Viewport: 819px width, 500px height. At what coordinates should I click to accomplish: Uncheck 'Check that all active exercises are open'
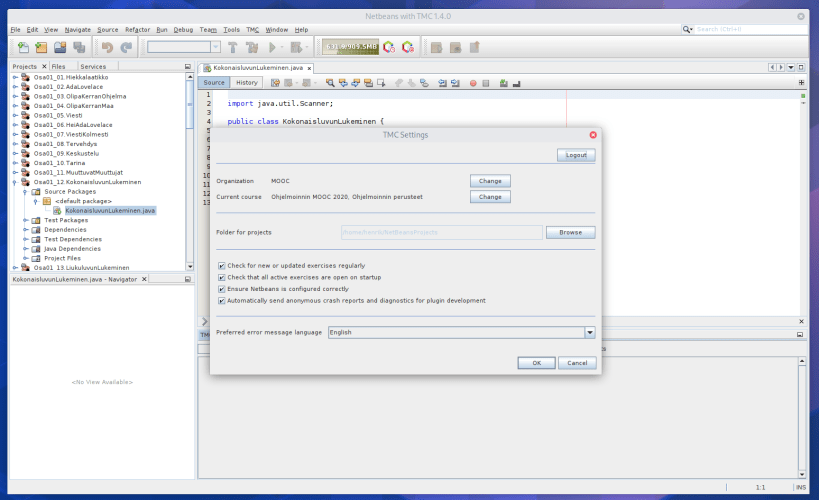(221, 277)
